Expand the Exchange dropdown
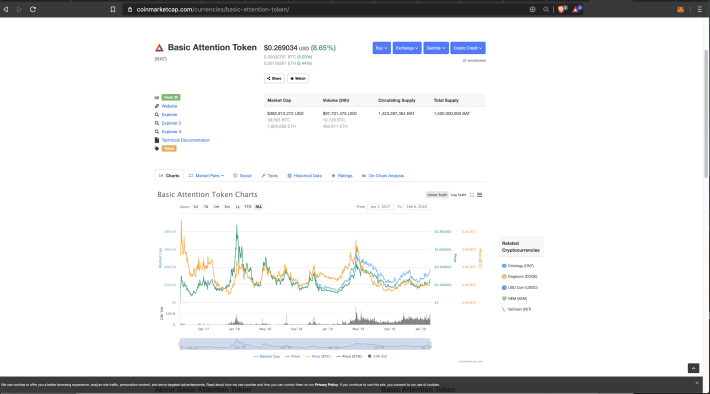 [407, 48]
